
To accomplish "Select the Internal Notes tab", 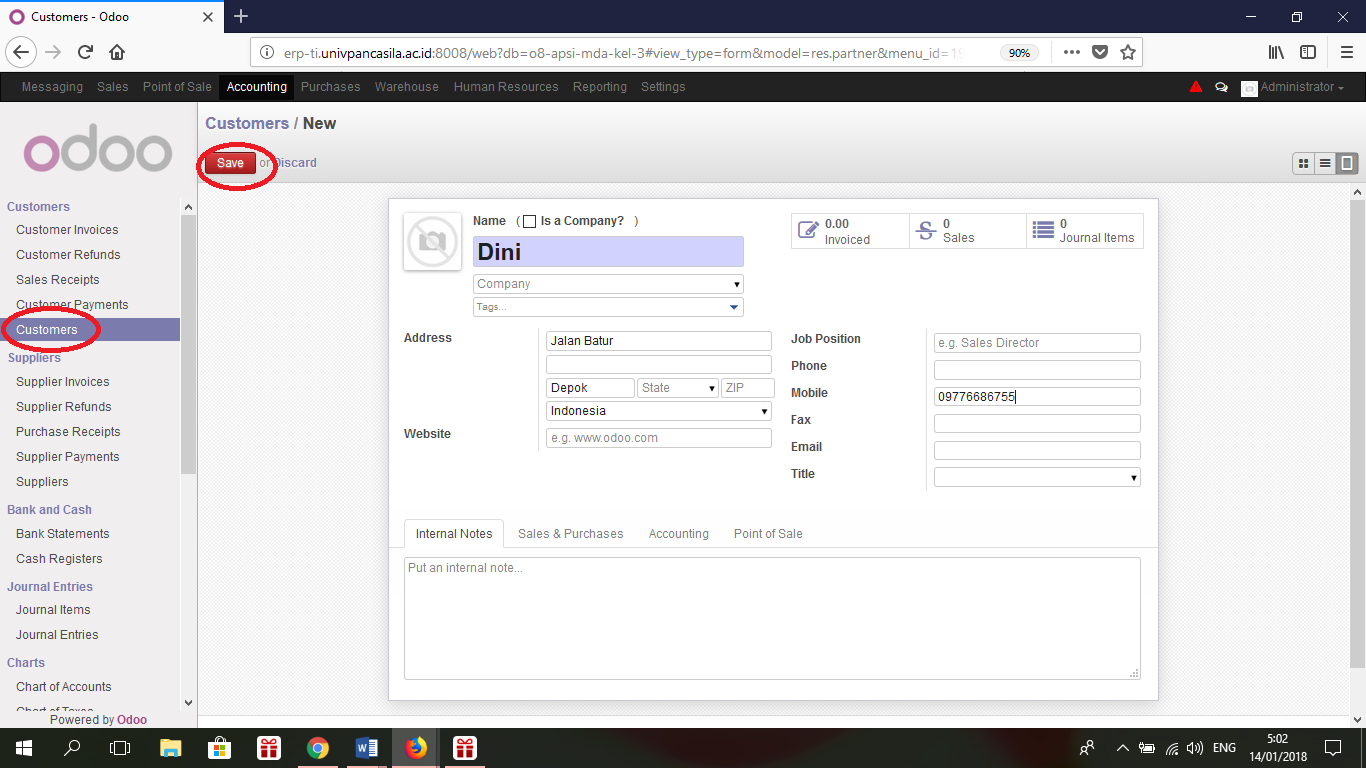I will pos(454,534).
